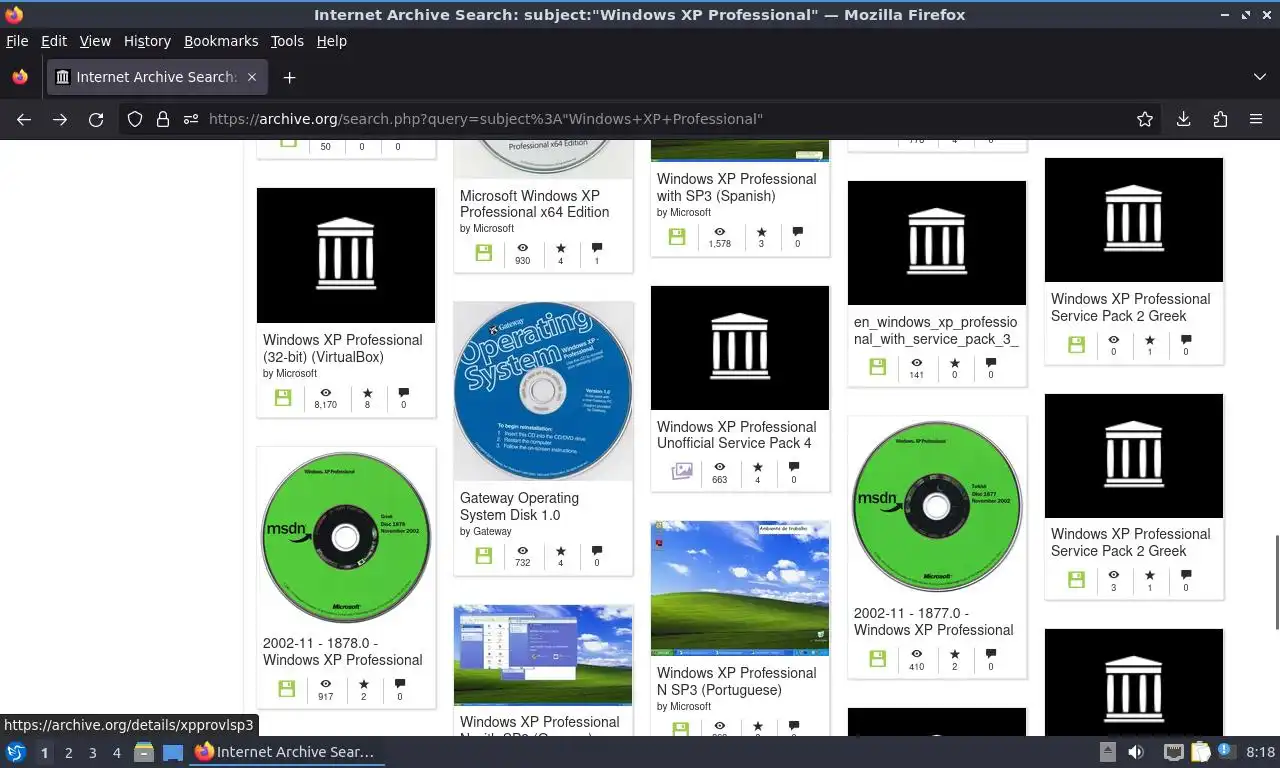Click black thumbnail above Unofficial Service Pack 4
This screenshot has width=1280, height=768.
740,348
